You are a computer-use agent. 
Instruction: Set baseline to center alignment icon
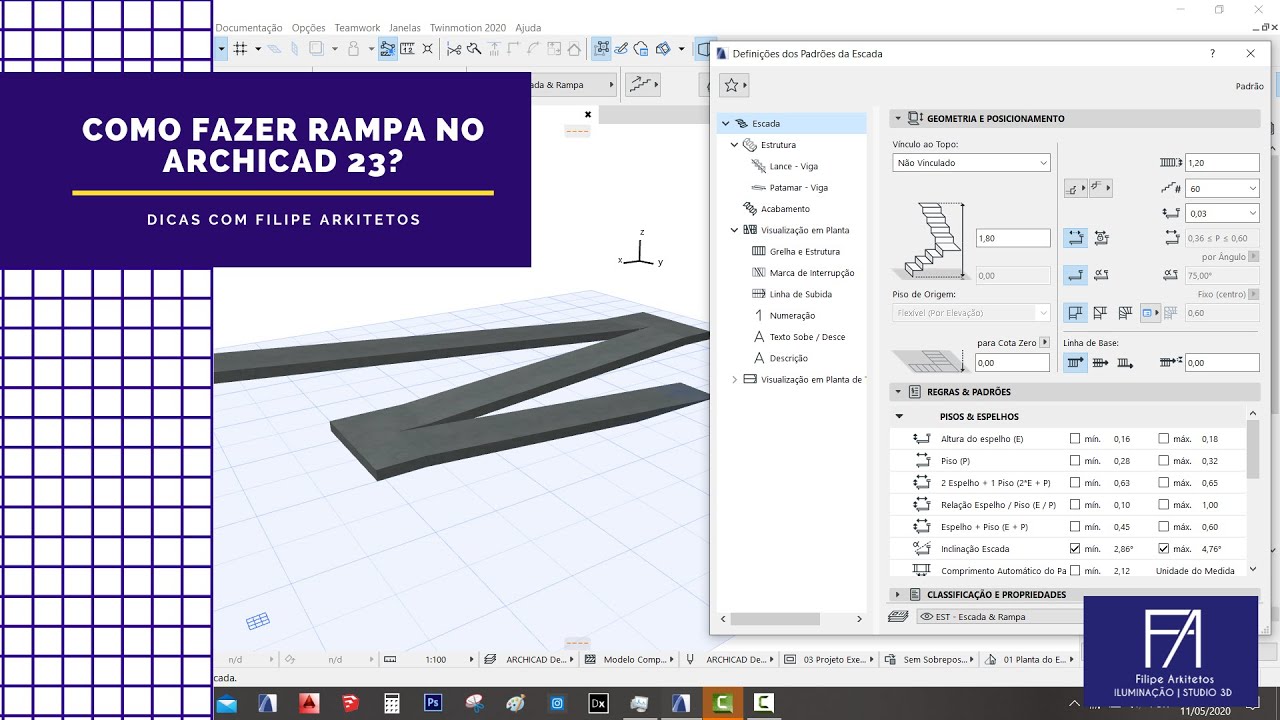pos(1100,363)
